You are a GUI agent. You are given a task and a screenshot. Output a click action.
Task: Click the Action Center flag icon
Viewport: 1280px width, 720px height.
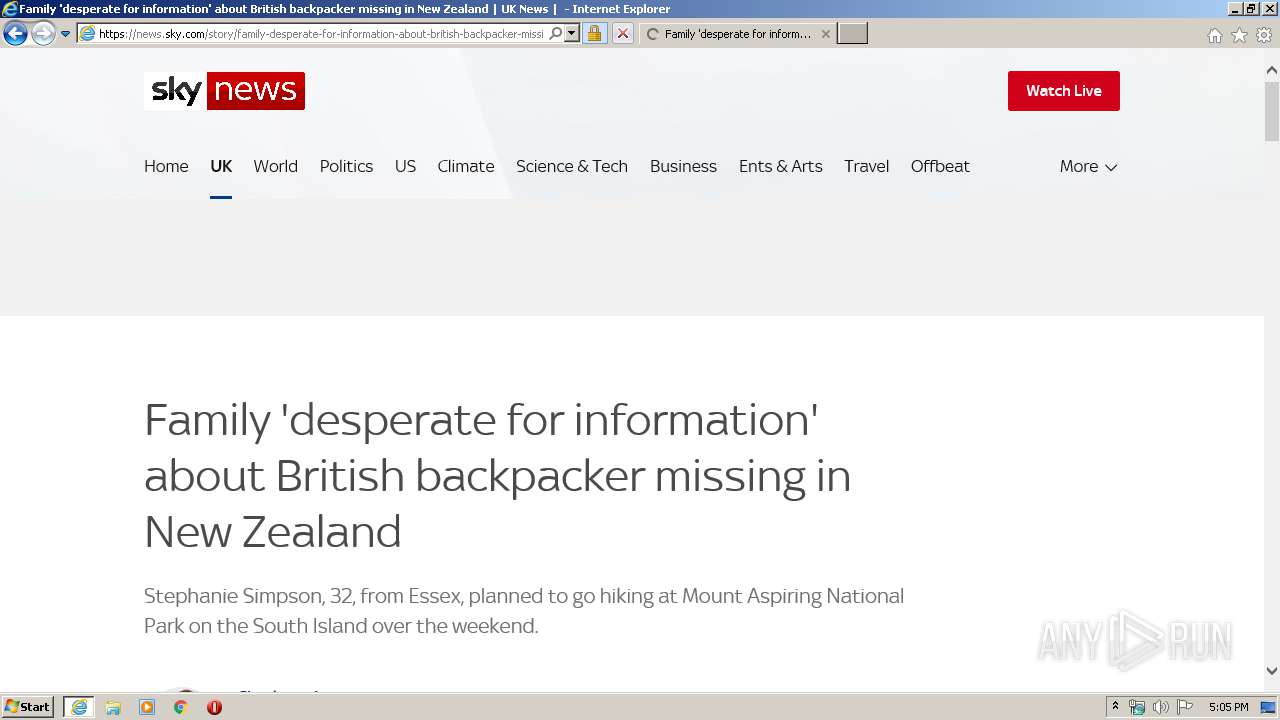pyautogui.click(x=1185, y=707)
